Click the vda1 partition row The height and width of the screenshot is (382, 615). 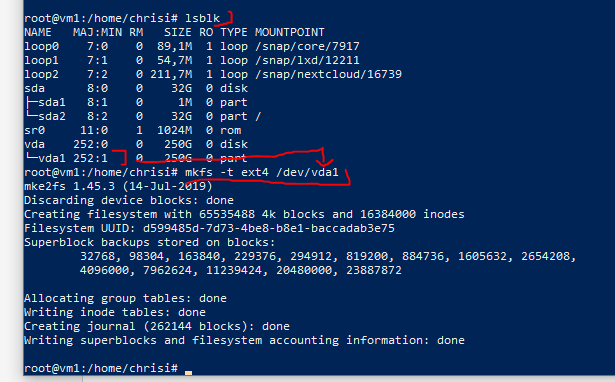point(136,158)
